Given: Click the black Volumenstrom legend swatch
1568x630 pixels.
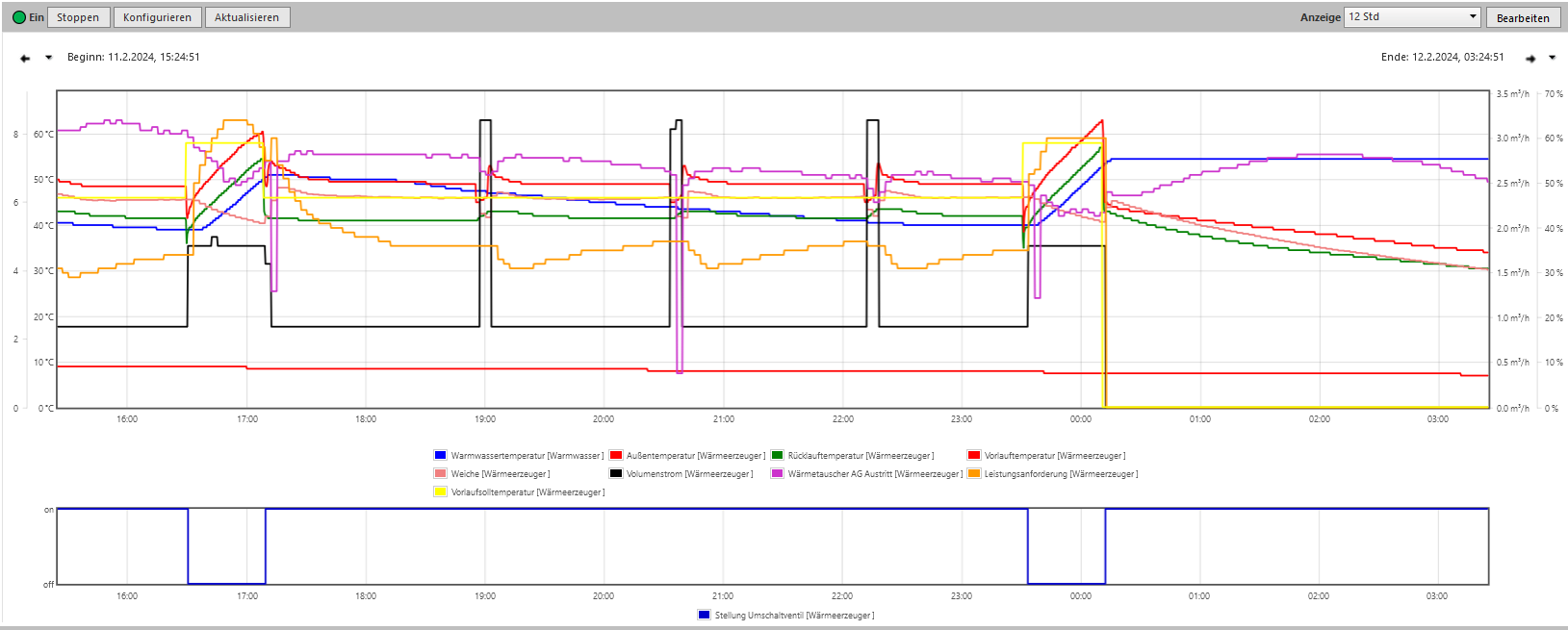Looking at the screenshot, I should coord(616,473).
